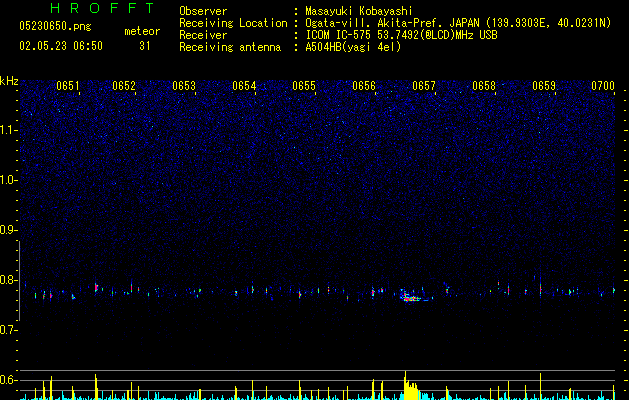Click the 0.6 frequency axis label

click(x=8, y=380)
